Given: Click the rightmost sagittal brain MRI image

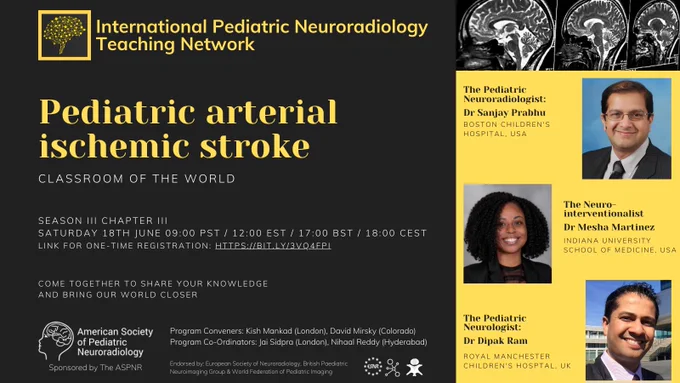Looking at the screenshot, I should click(x=656, y=35).
